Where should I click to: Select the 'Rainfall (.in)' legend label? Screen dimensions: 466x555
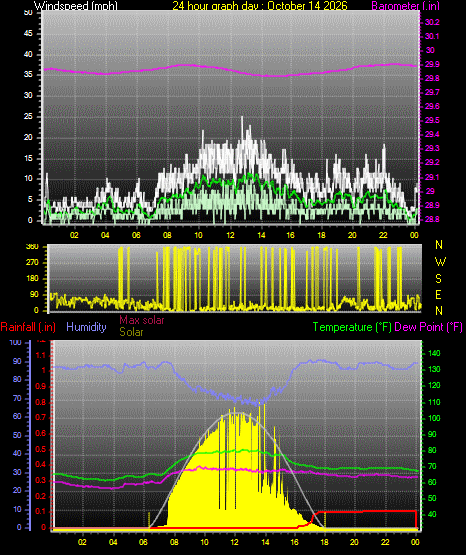point(28,327)
